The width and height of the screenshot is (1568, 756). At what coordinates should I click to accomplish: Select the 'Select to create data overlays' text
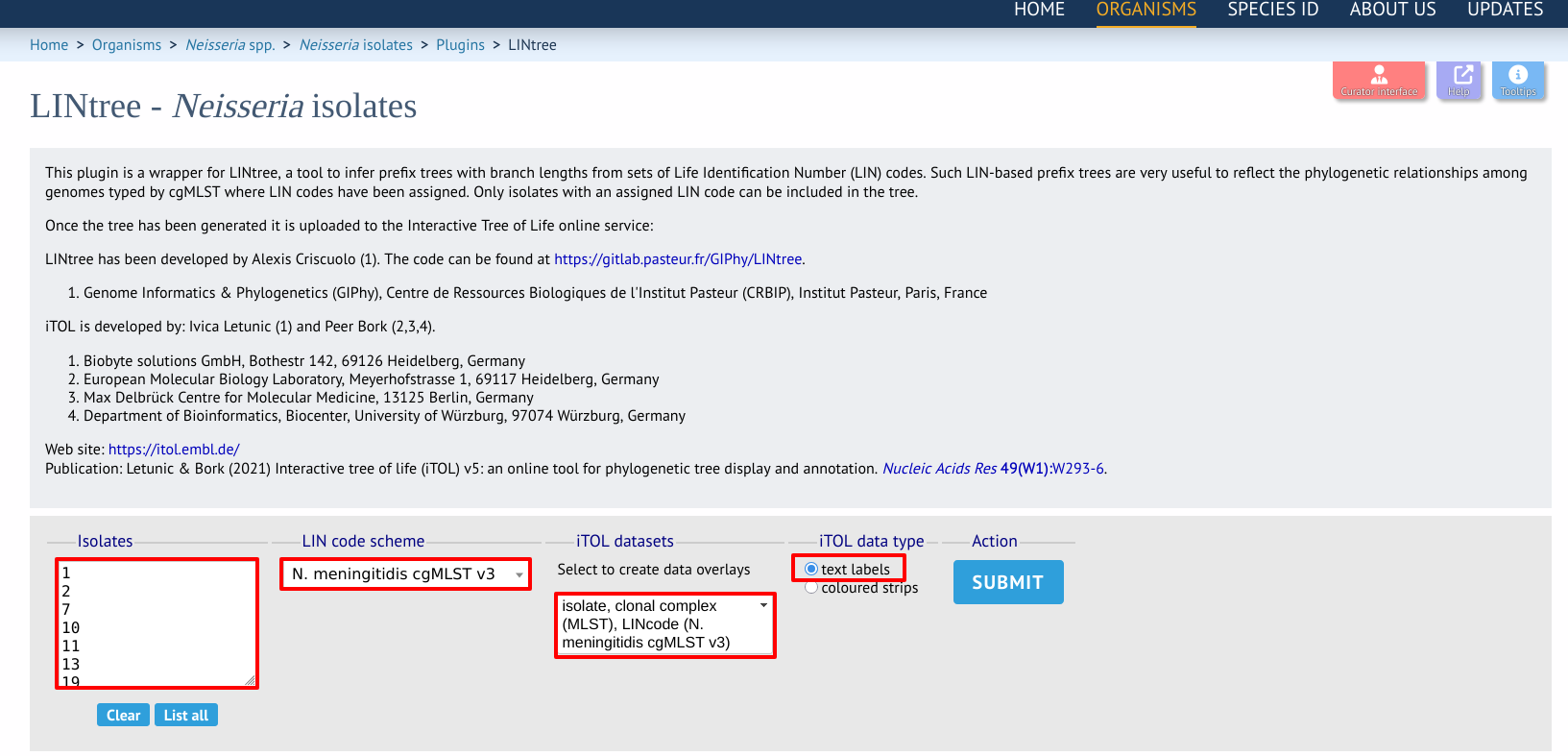[x=654, y=570]
